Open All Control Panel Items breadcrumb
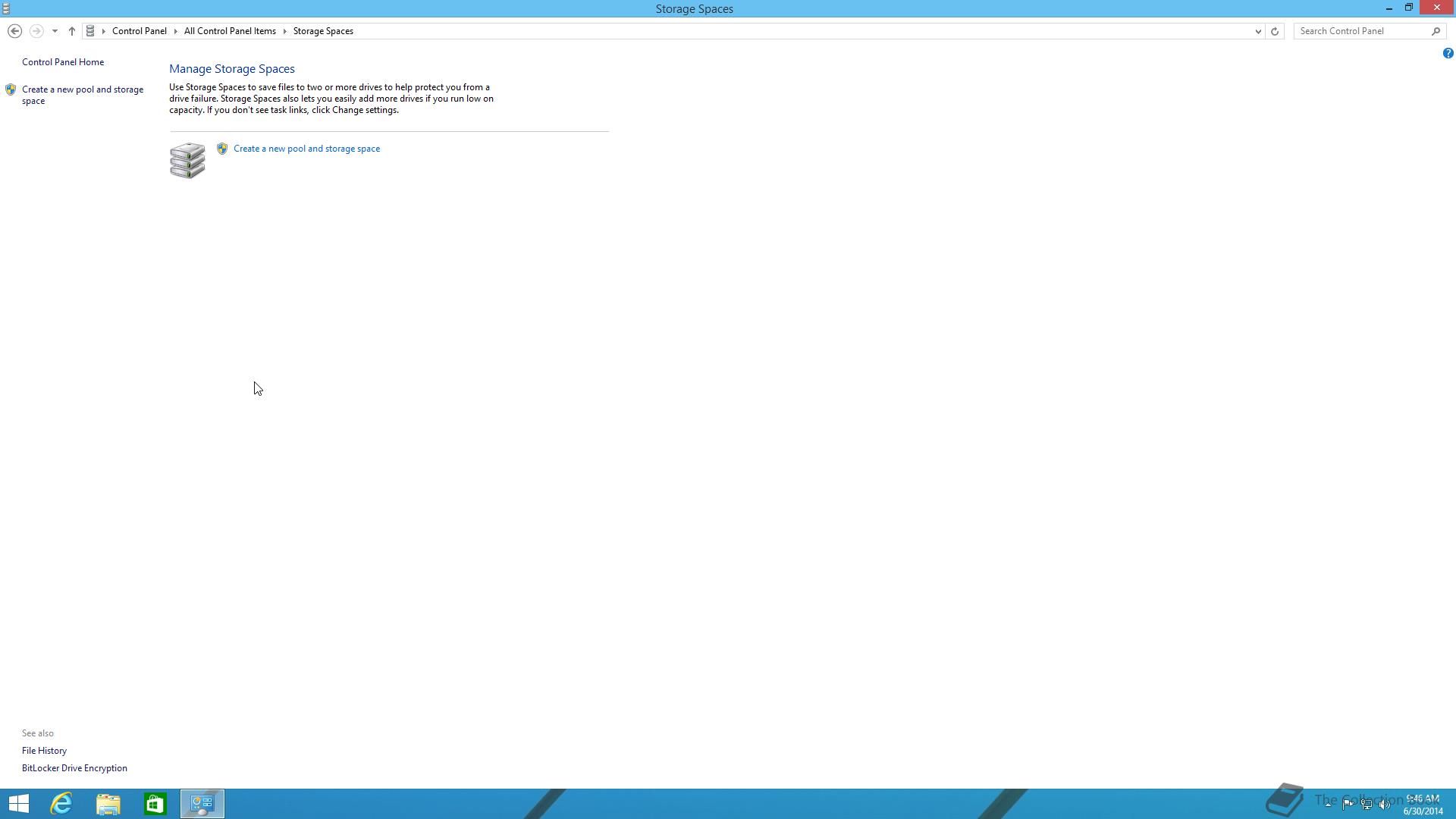The width and height of the screenshot is (1456, 819). click(x=230, y=31)
